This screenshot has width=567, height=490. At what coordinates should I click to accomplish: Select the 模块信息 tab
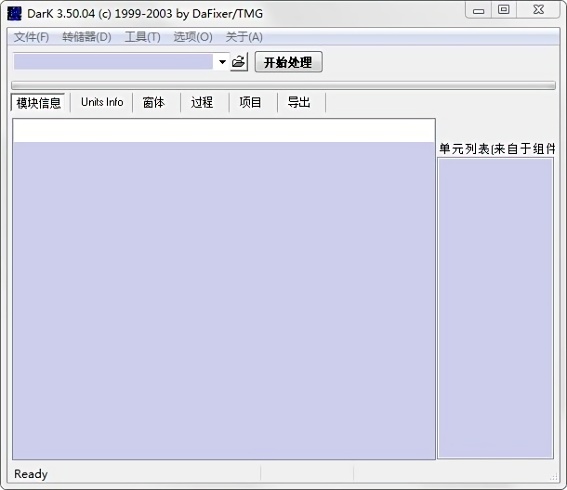tap(38, 103)
